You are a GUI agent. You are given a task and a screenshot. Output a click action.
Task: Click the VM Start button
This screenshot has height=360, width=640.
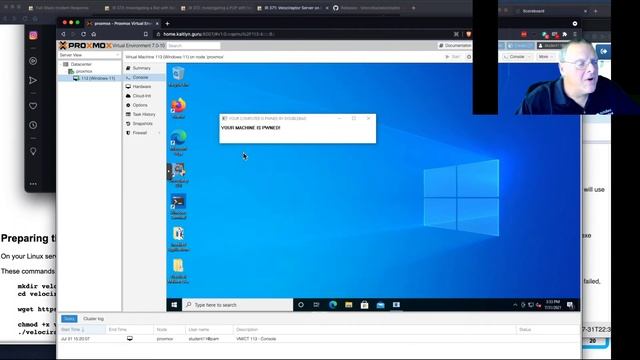click(452, 57)
